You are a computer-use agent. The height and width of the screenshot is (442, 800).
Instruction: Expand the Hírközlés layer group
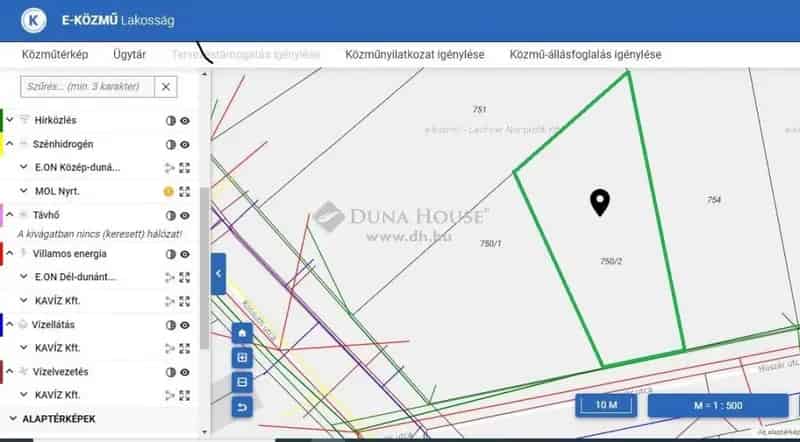[10, 120]
